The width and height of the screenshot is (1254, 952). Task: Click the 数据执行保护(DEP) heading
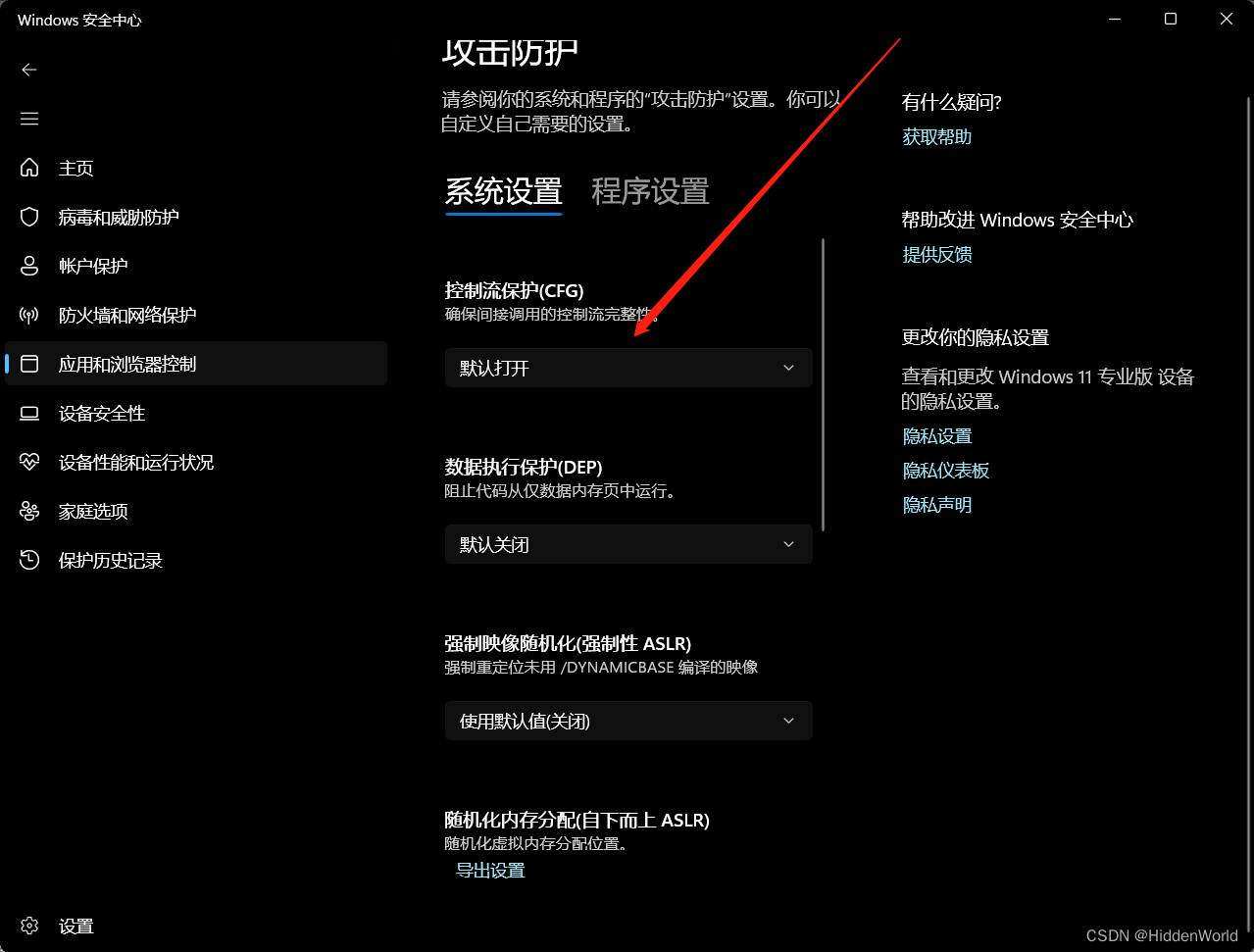point(523,467)
